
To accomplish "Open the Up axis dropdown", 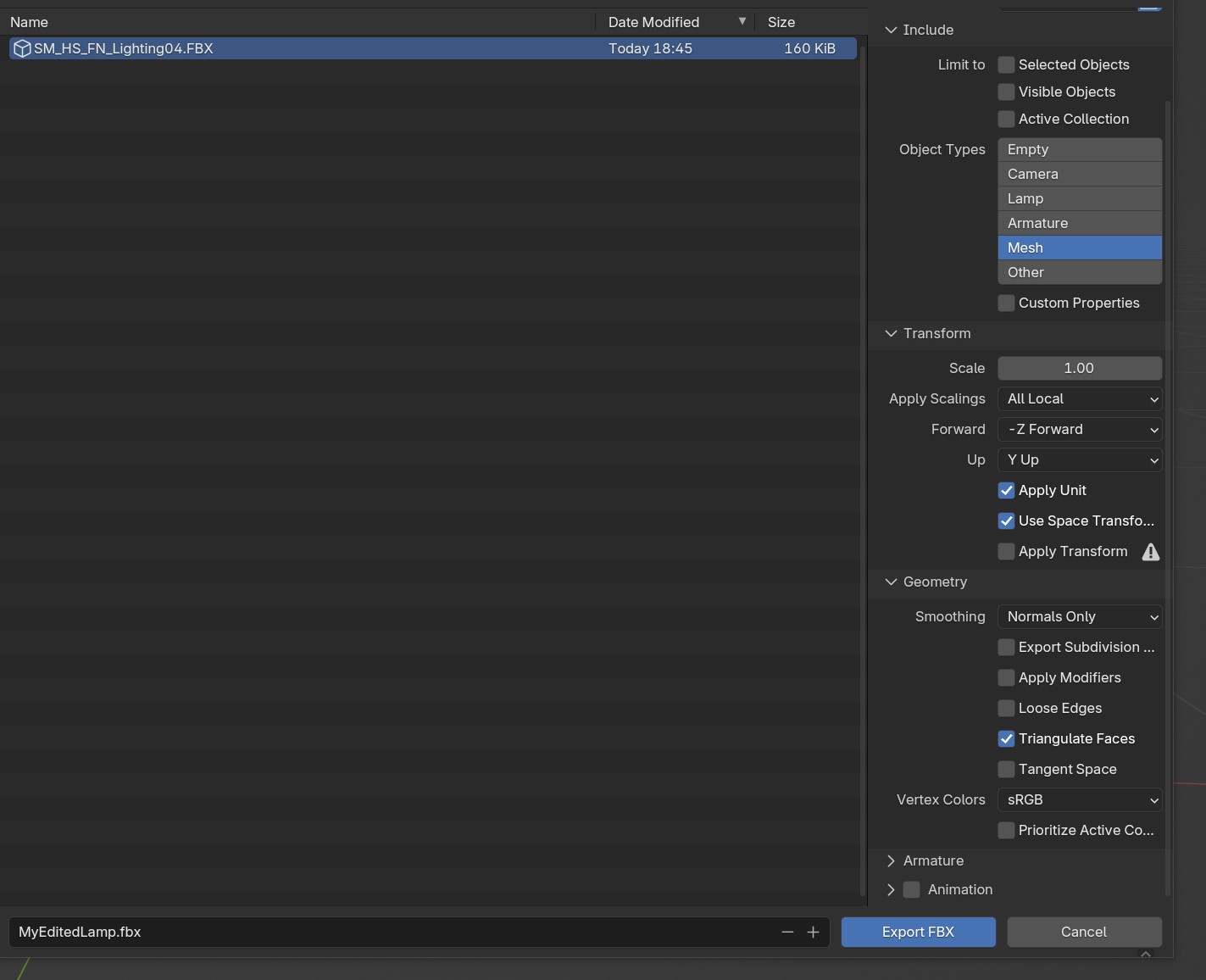I will point(1080,459).
